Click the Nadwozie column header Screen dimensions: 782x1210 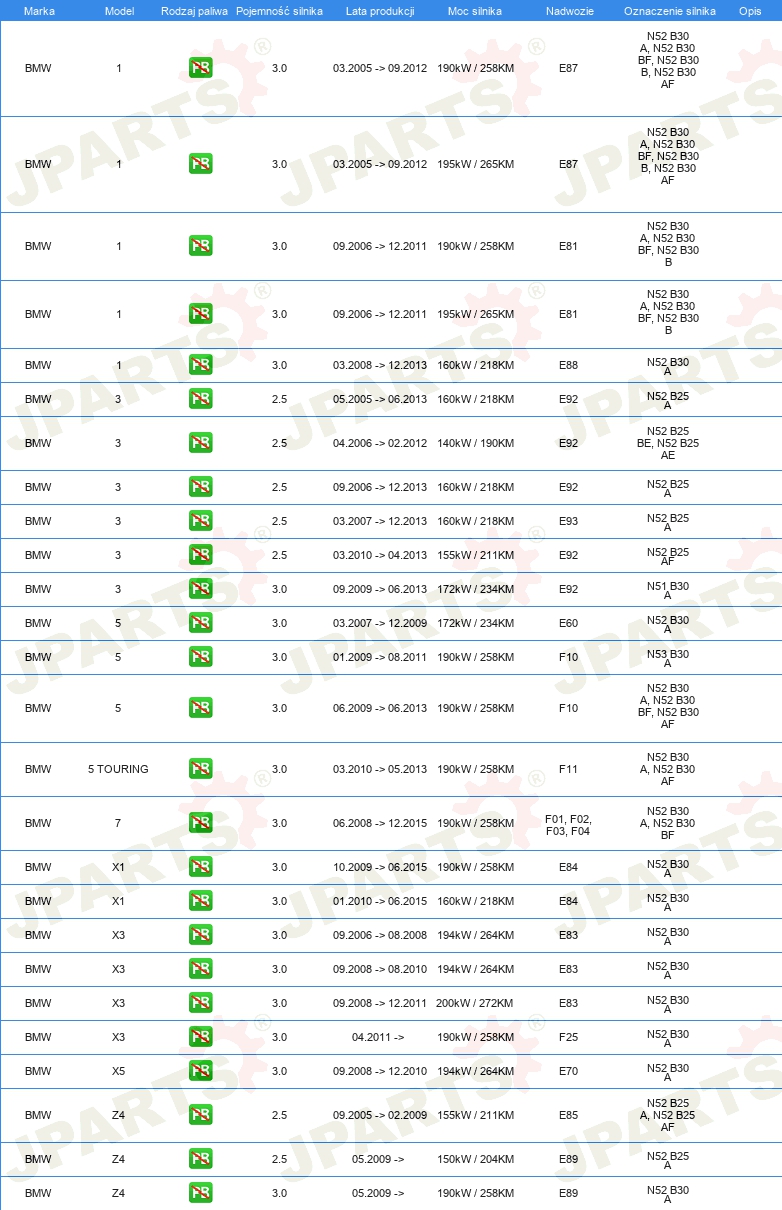pyautogui.click(x=568, y=11)
